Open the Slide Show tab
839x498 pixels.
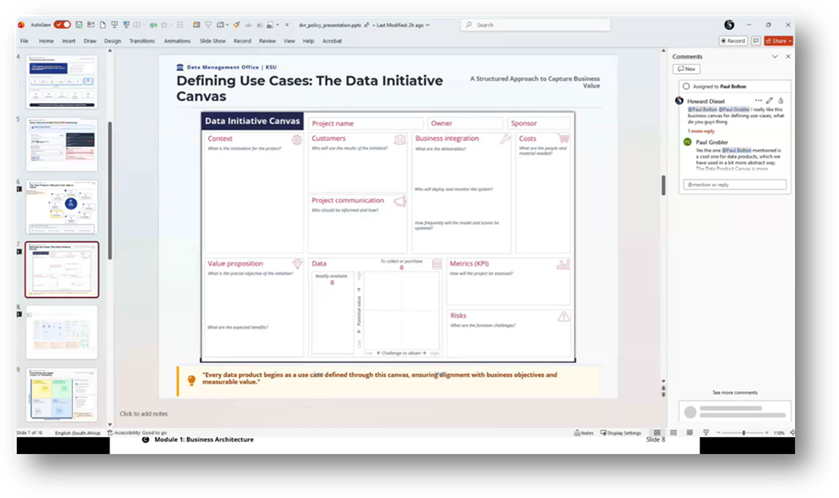pos(212,41)
